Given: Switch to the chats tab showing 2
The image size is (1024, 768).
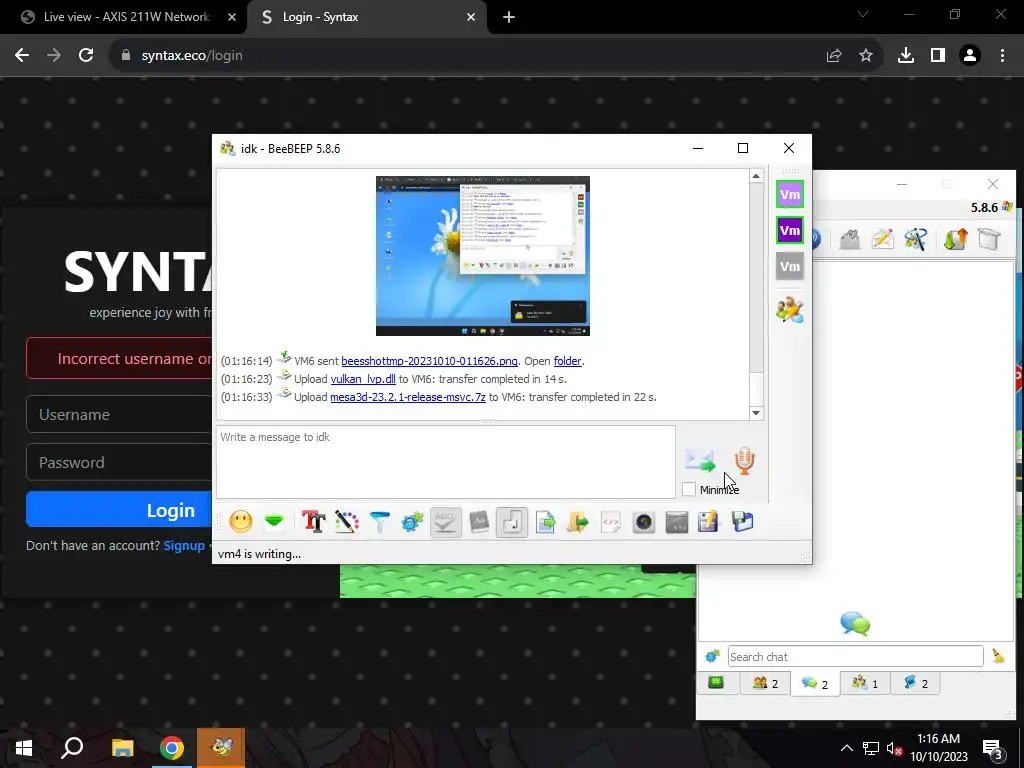Looking at the screenshot, I should pyautogui.click(x=815, y=683).
